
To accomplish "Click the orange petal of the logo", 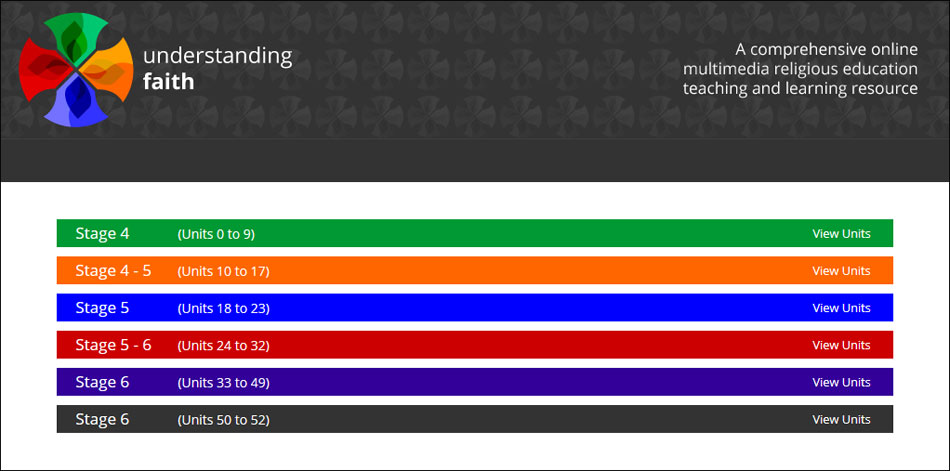I will pyautogui.click(x=108, y=70).
